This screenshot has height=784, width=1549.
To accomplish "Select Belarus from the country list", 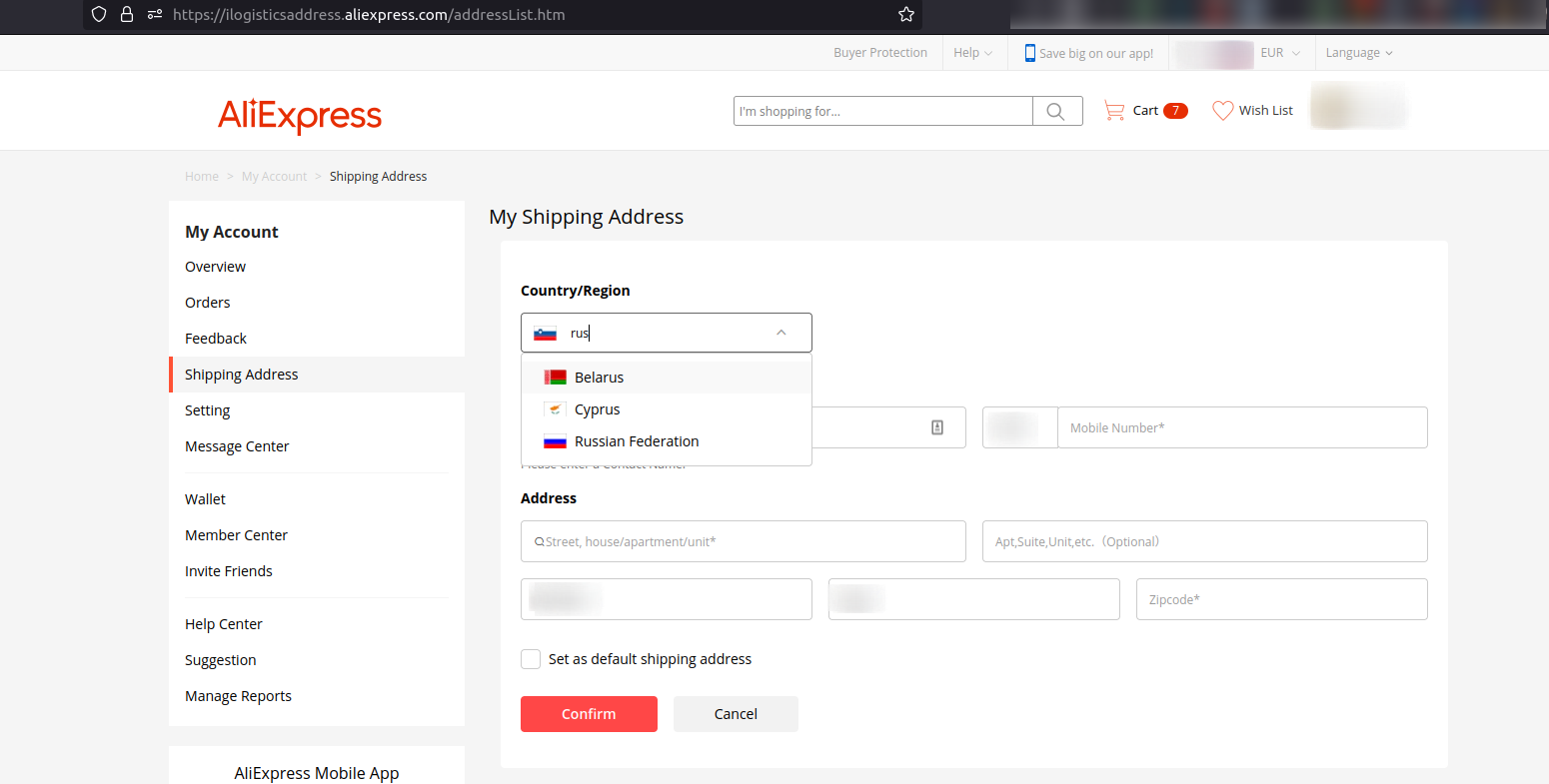I will click(667, 378).
